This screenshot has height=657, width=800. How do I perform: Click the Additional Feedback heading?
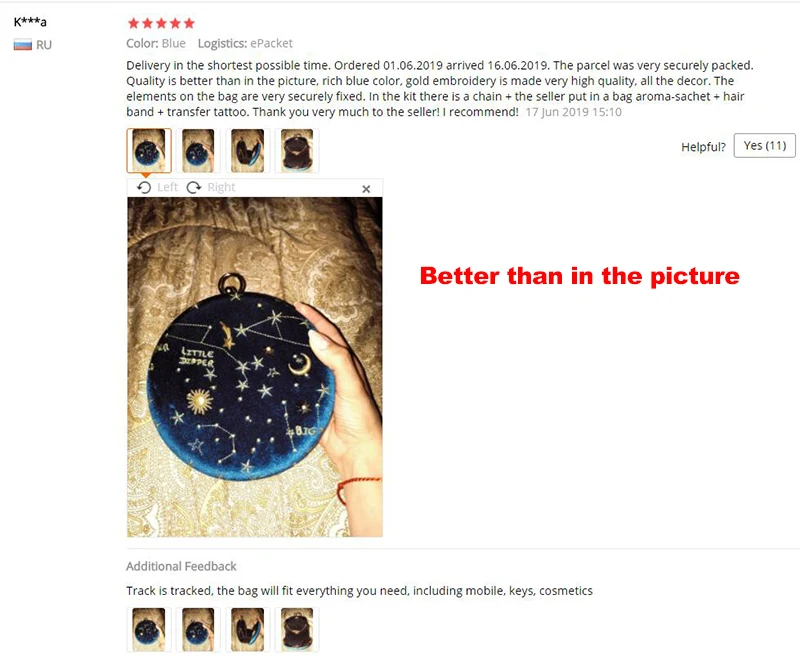coord(181,566)
